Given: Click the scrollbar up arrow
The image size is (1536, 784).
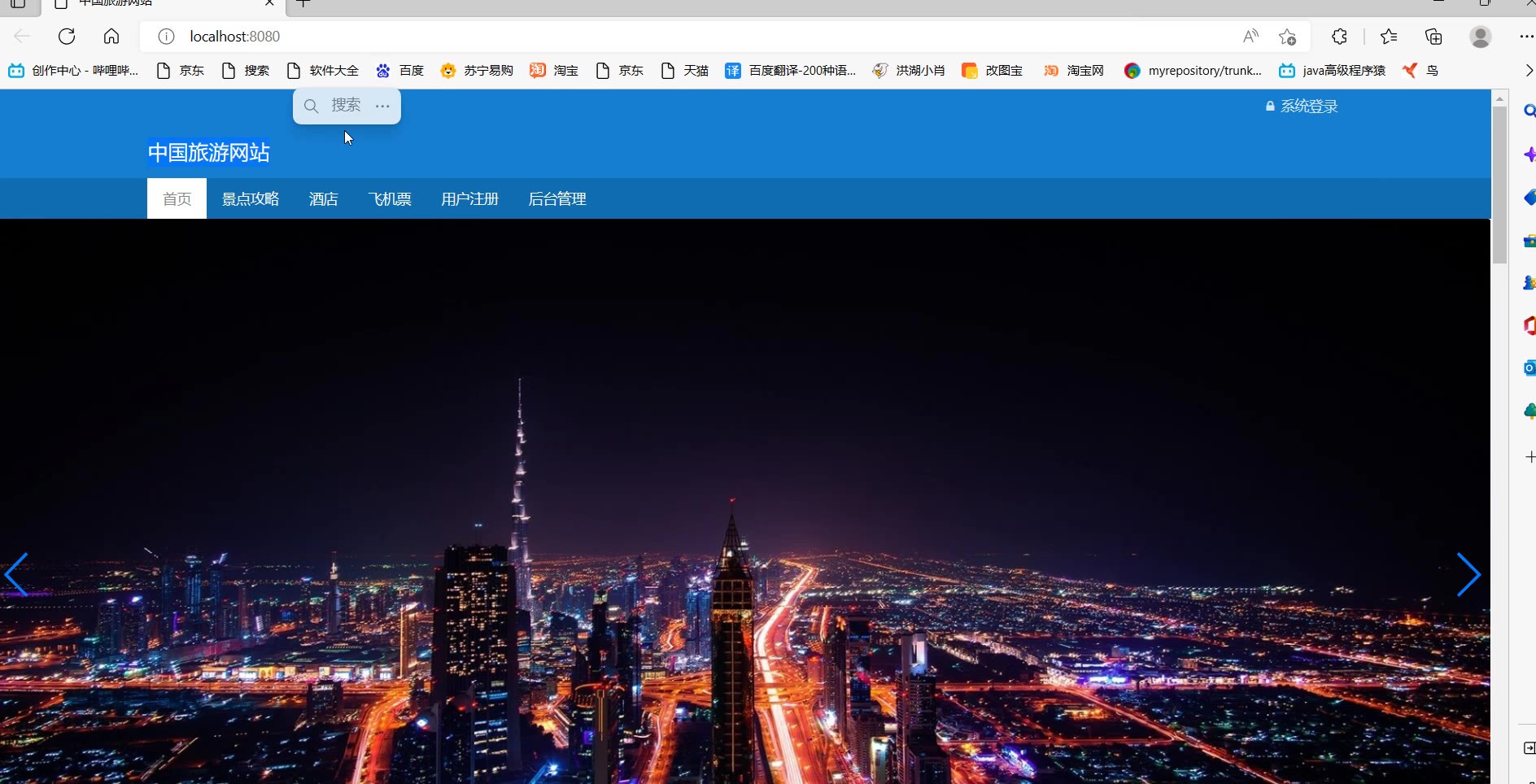Looking at the screenshot, I should click(x=1499, y=98).
